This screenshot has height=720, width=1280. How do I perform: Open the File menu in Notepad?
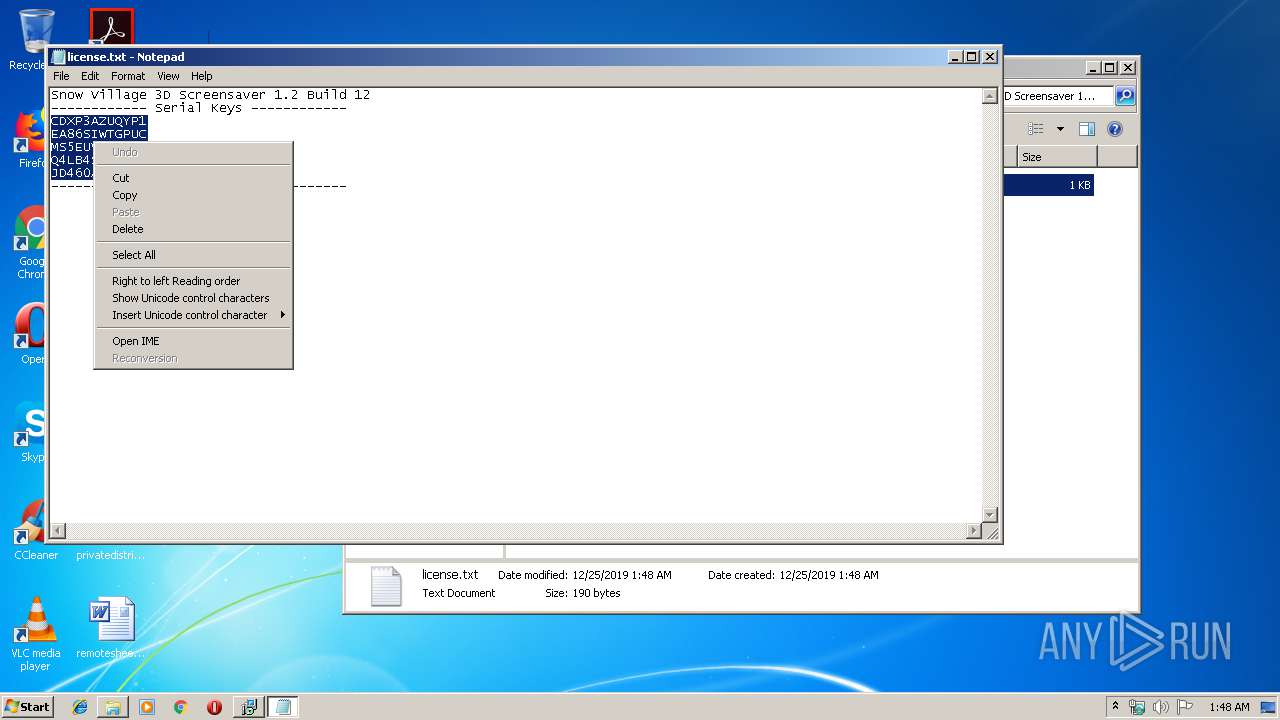click(61, 76)
